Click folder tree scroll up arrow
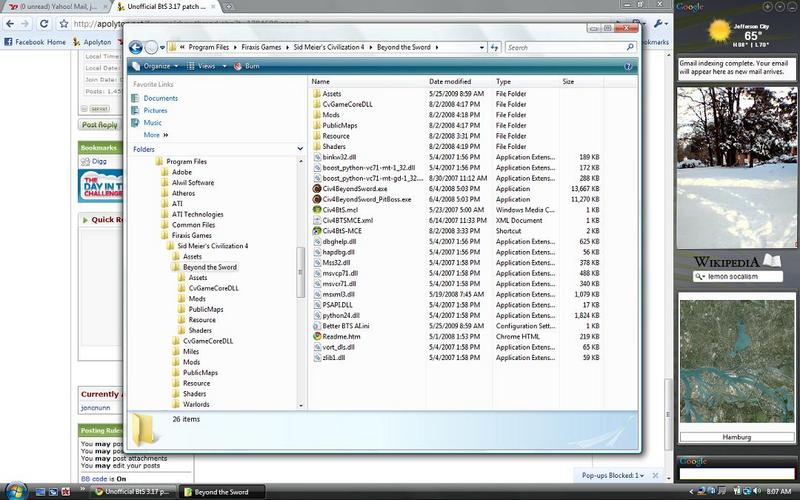800x500 pixels. (x=301, y=161)
